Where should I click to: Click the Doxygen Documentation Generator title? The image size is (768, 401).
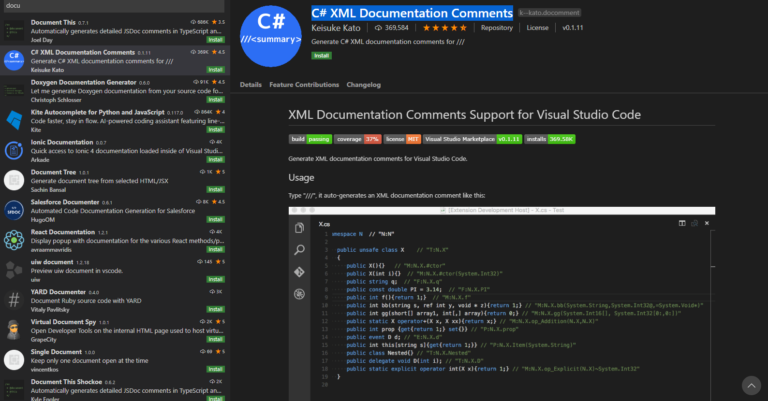pos(83,82)
